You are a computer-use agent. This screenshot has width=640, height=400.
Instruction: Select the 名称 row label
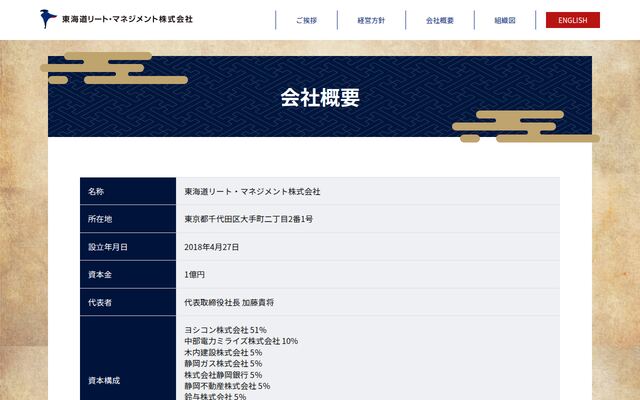(96, 191)
